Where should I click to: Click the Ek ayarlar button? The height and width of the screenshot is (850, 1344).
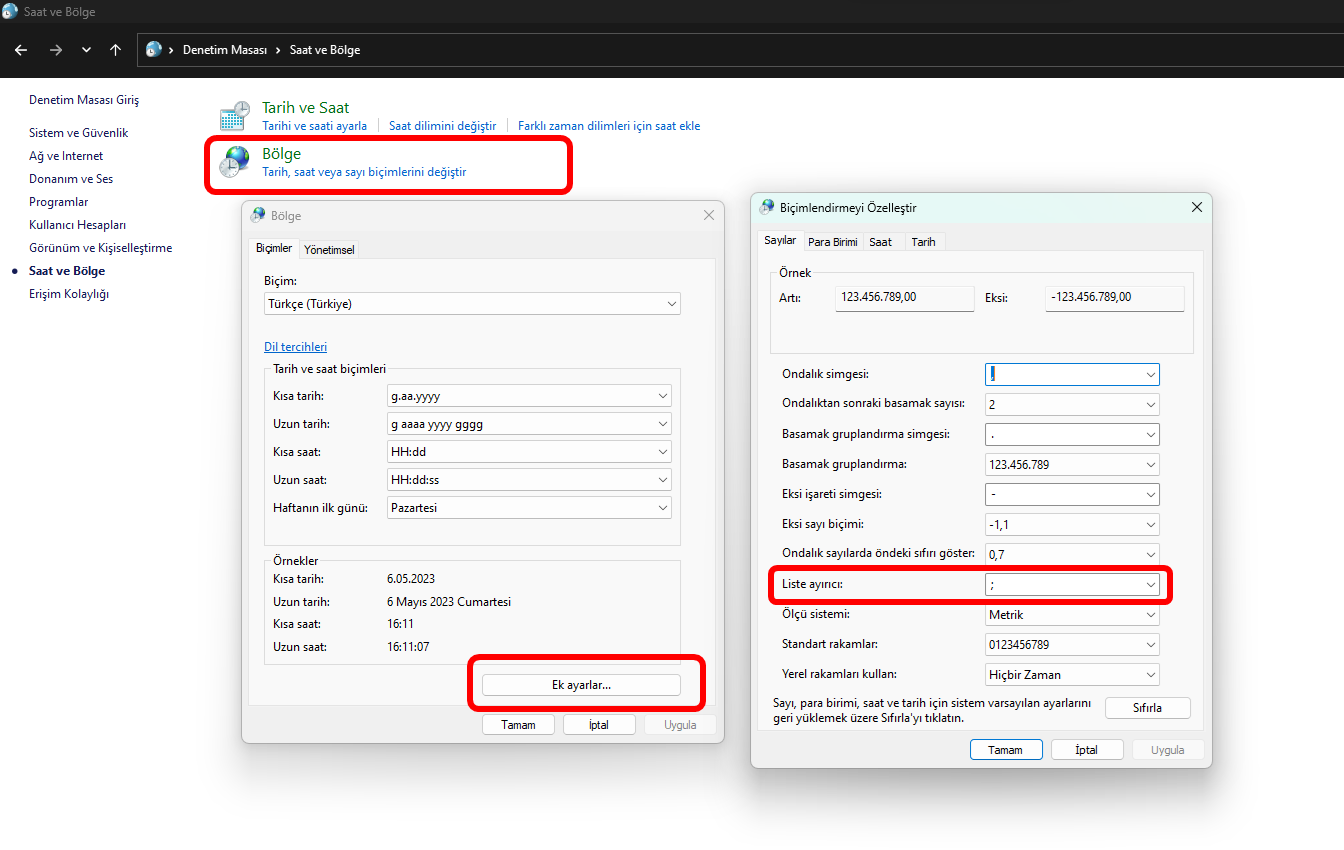[x=581, y=685]
